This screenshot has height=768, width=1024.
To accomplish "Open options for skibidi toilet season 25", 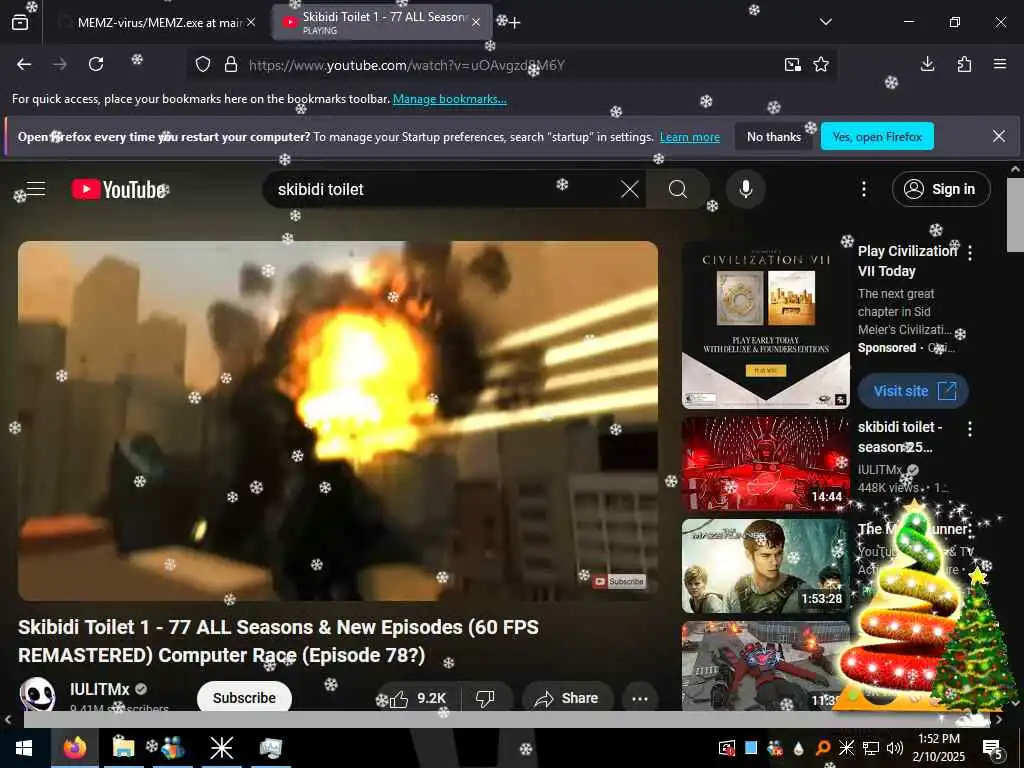I will click(x=970, y=428).
